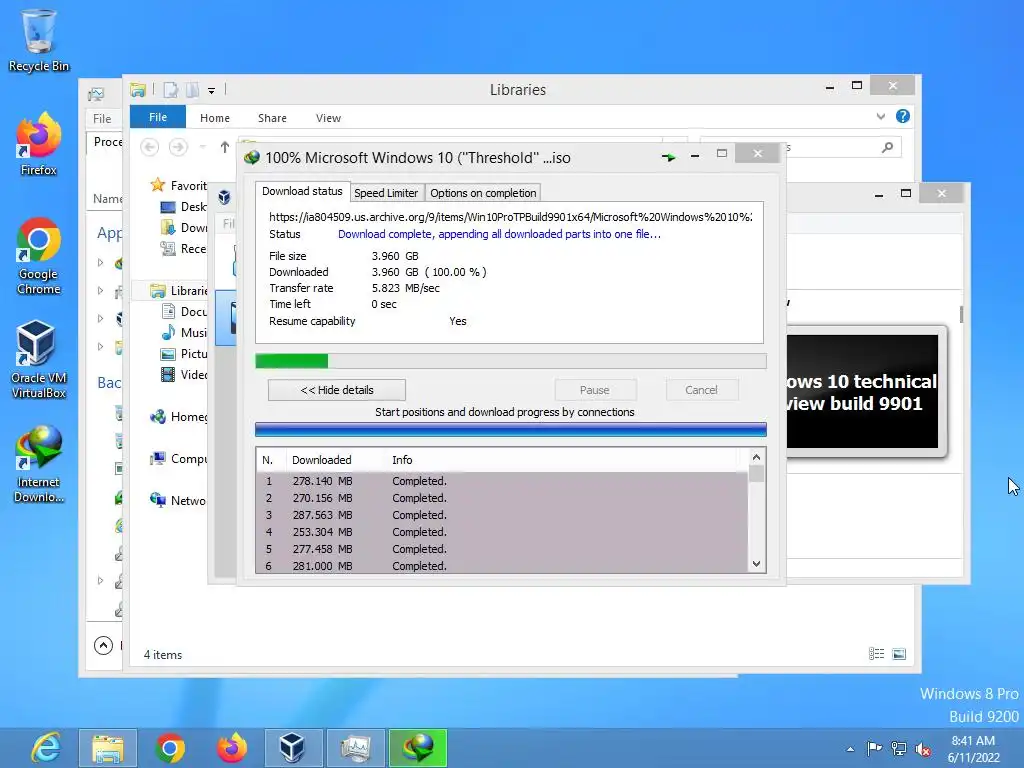Select connection row 2 with 270.156 MB
This screenshot has height=768, width=1024.
pyautogui.click(x=503, y=498)
